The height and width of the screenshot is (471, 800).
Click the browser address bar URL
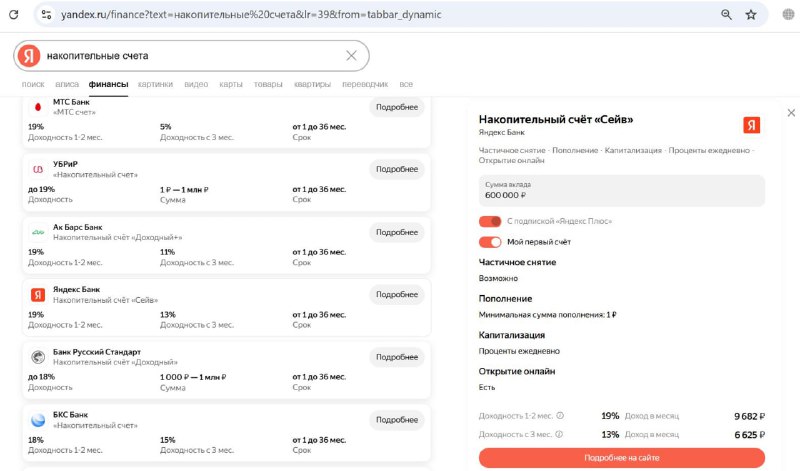point(251,14)
